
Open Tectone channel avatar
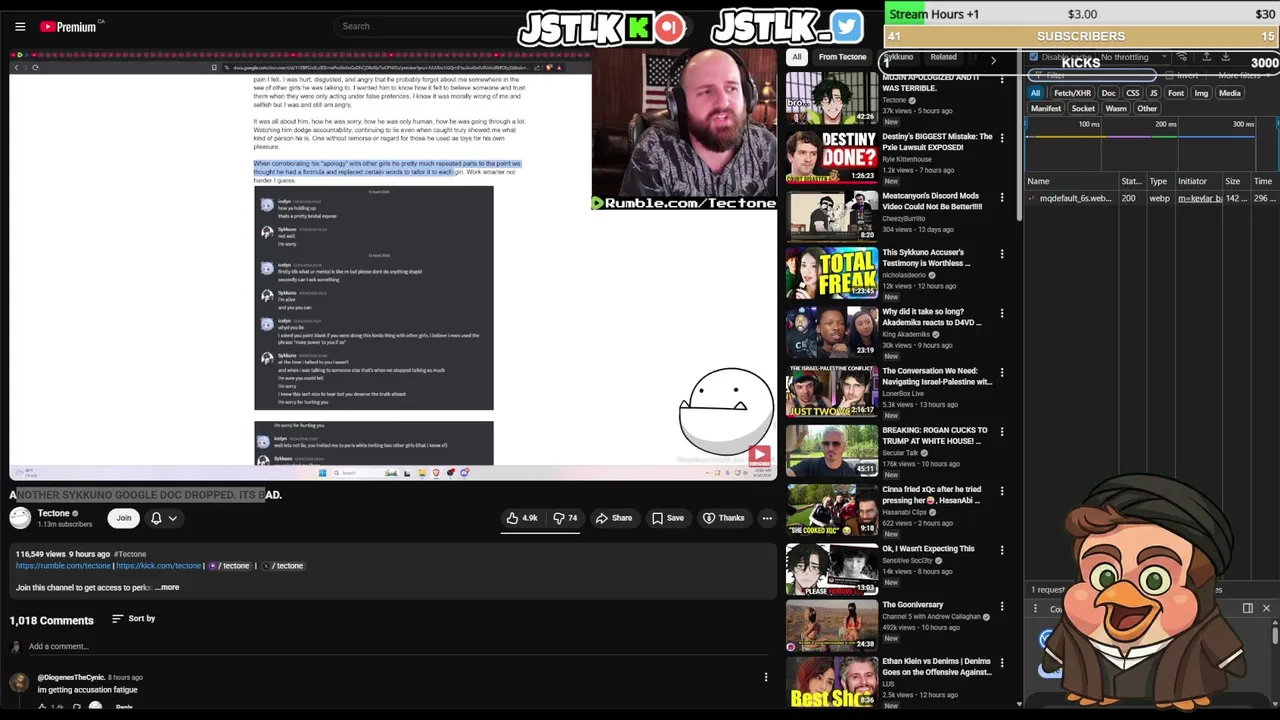[20, 517]
